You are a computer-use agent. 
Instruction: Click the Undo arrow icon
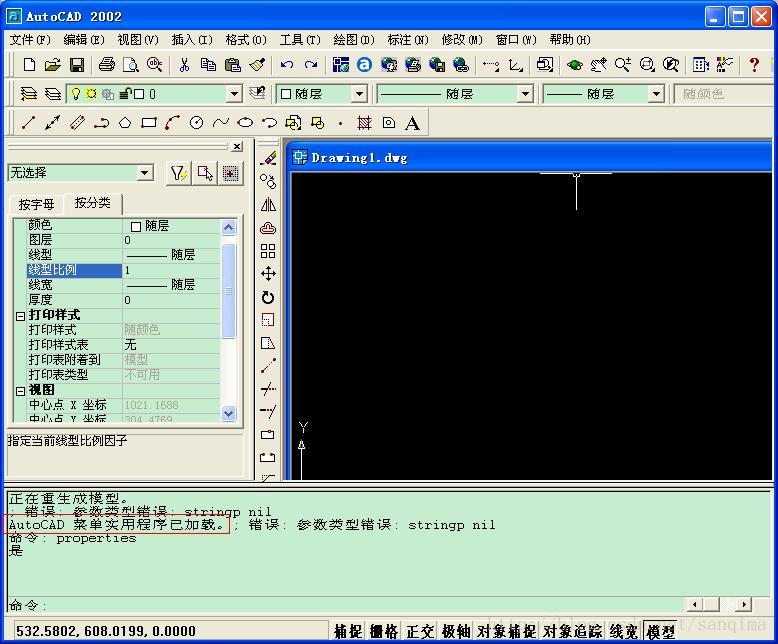pyautogui.click(x=287, y=64)
